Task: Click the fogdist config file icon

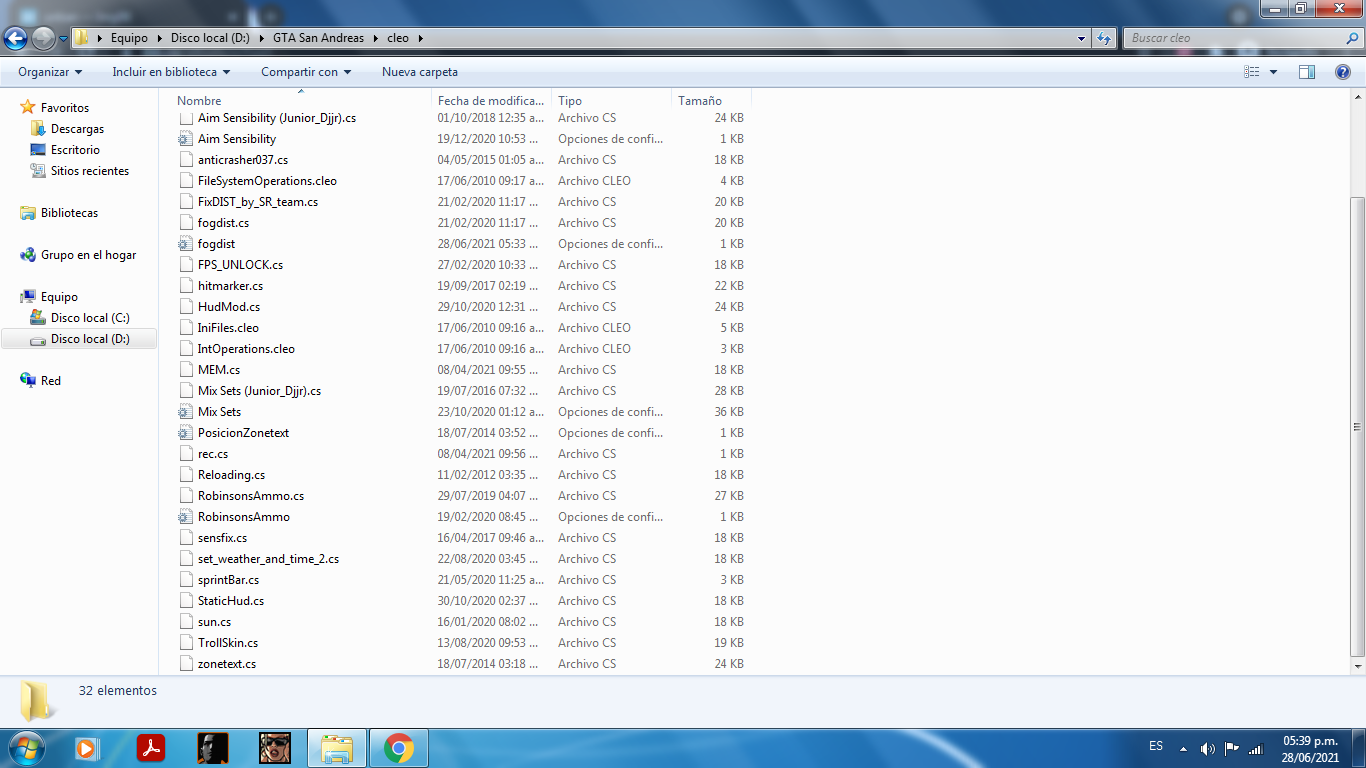Action: point(185,244)
